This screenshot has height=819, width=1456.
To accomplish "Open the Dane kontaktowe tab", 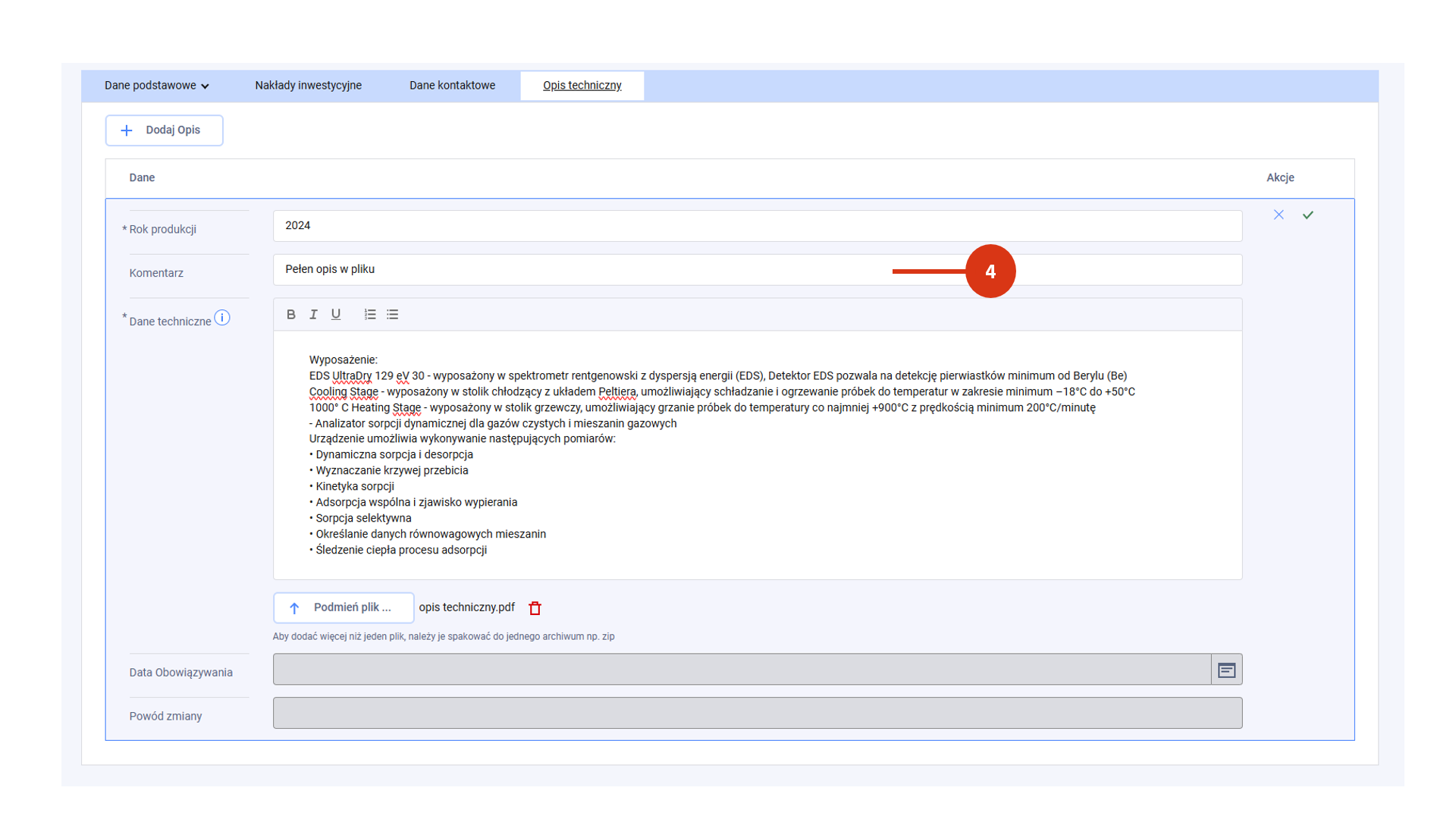I will click(452, 86).
